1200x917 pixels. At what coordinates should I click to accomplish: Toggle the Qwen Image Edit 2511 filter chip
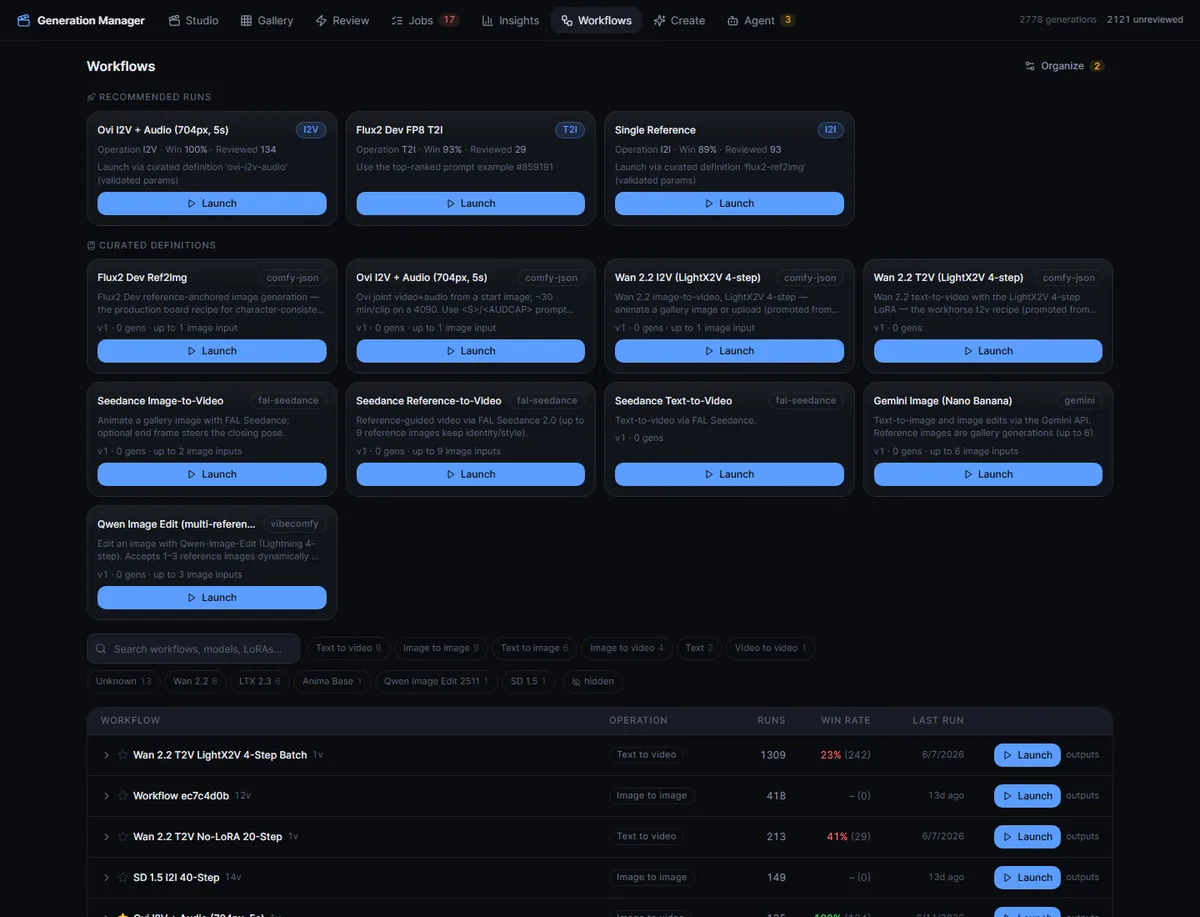coord(436,681)
